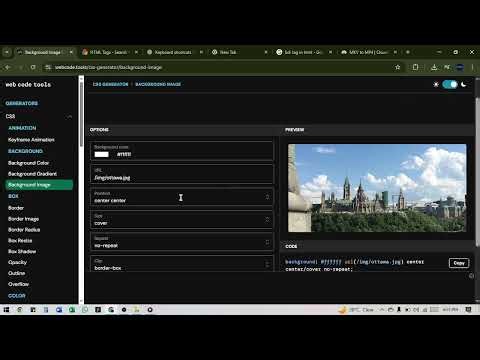
Task: Open Keyframe Animation generator
Action: point(31,140)
